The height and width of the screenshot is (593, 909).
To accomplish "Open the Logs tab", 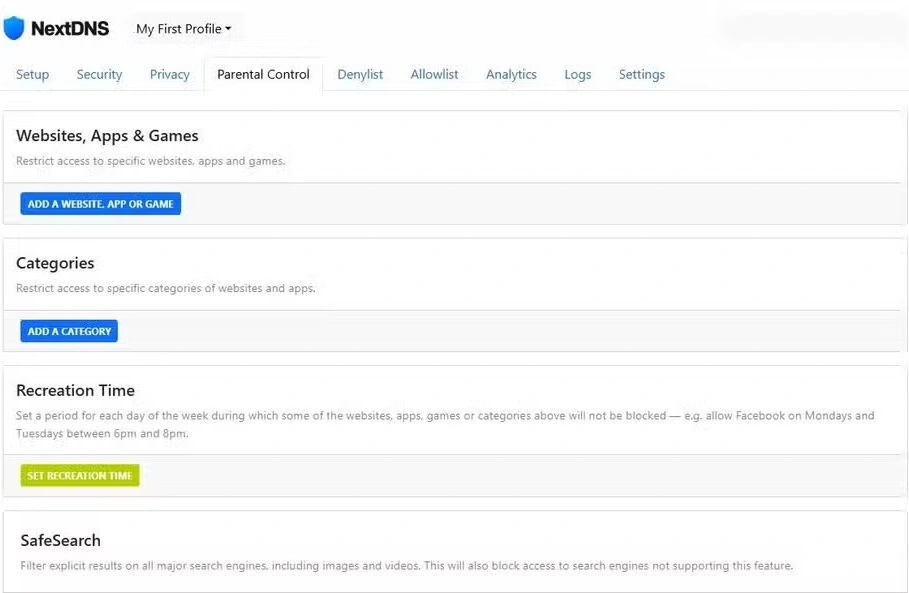I will 577,74.
